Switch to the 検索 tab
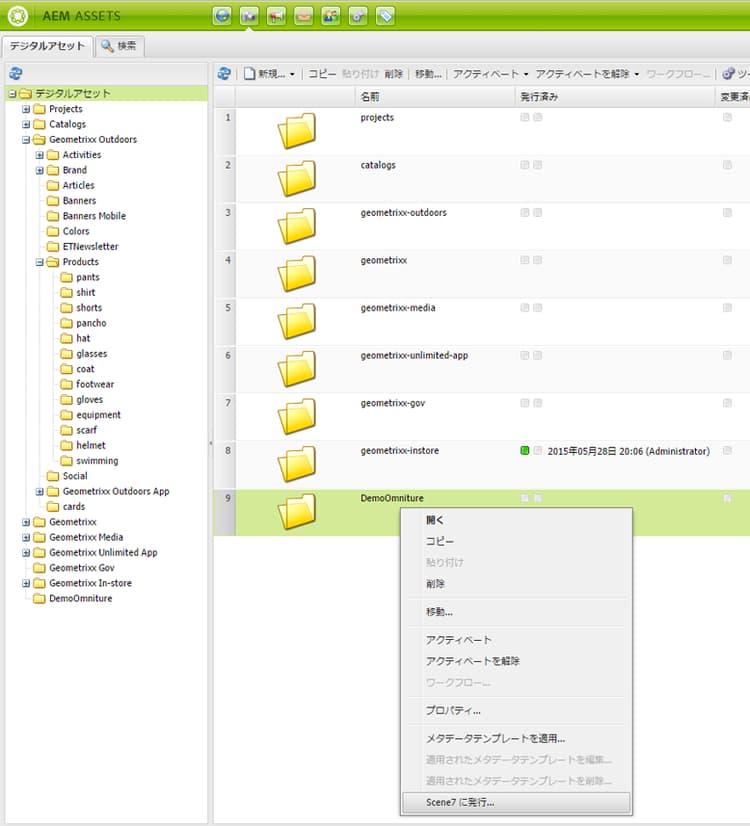750x826 pixels. (x=120, y=46)
